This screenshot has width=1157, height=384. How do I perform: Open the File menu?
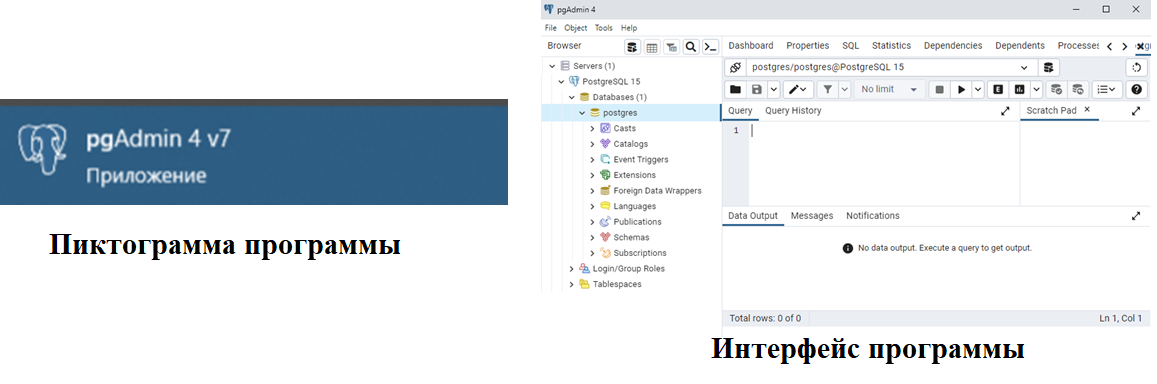click(550, 28)
